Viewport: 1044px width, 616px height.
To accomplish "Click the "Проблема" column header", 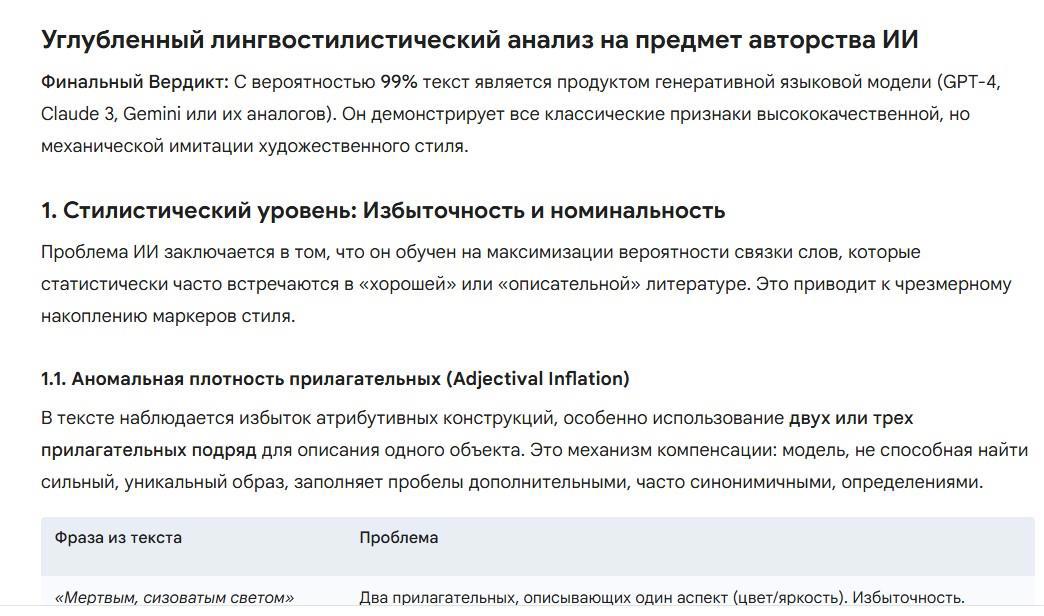I will (398, 538).
